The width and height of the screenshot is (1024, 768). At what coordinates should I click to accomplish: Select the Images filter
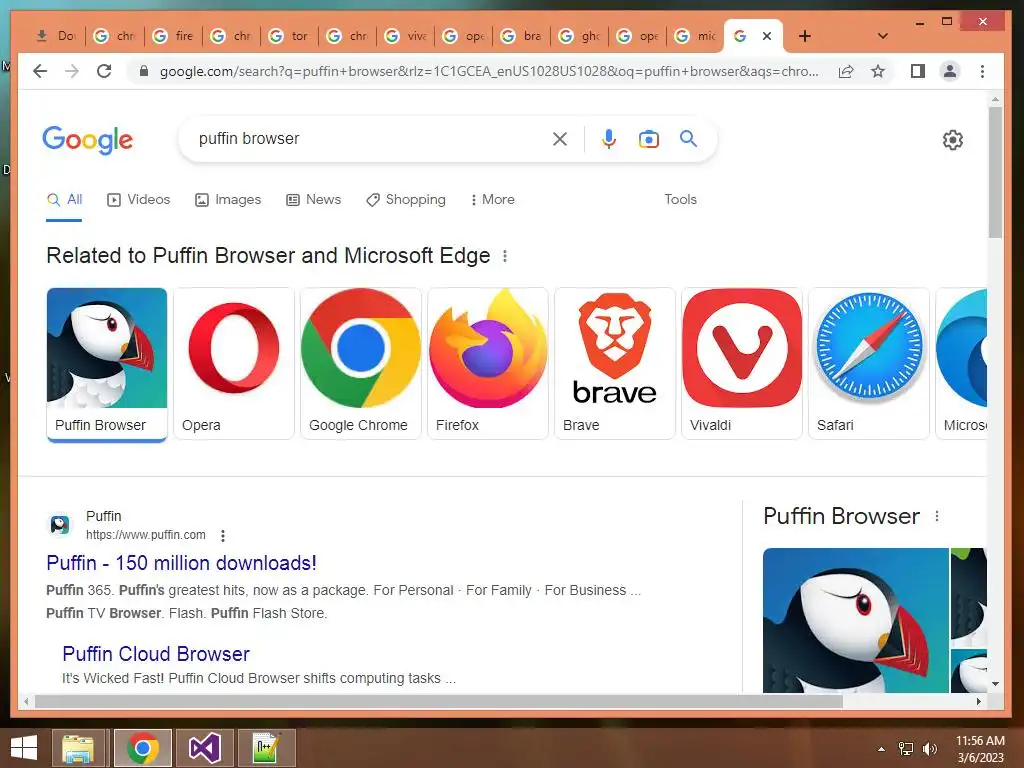tap(228, 199)
